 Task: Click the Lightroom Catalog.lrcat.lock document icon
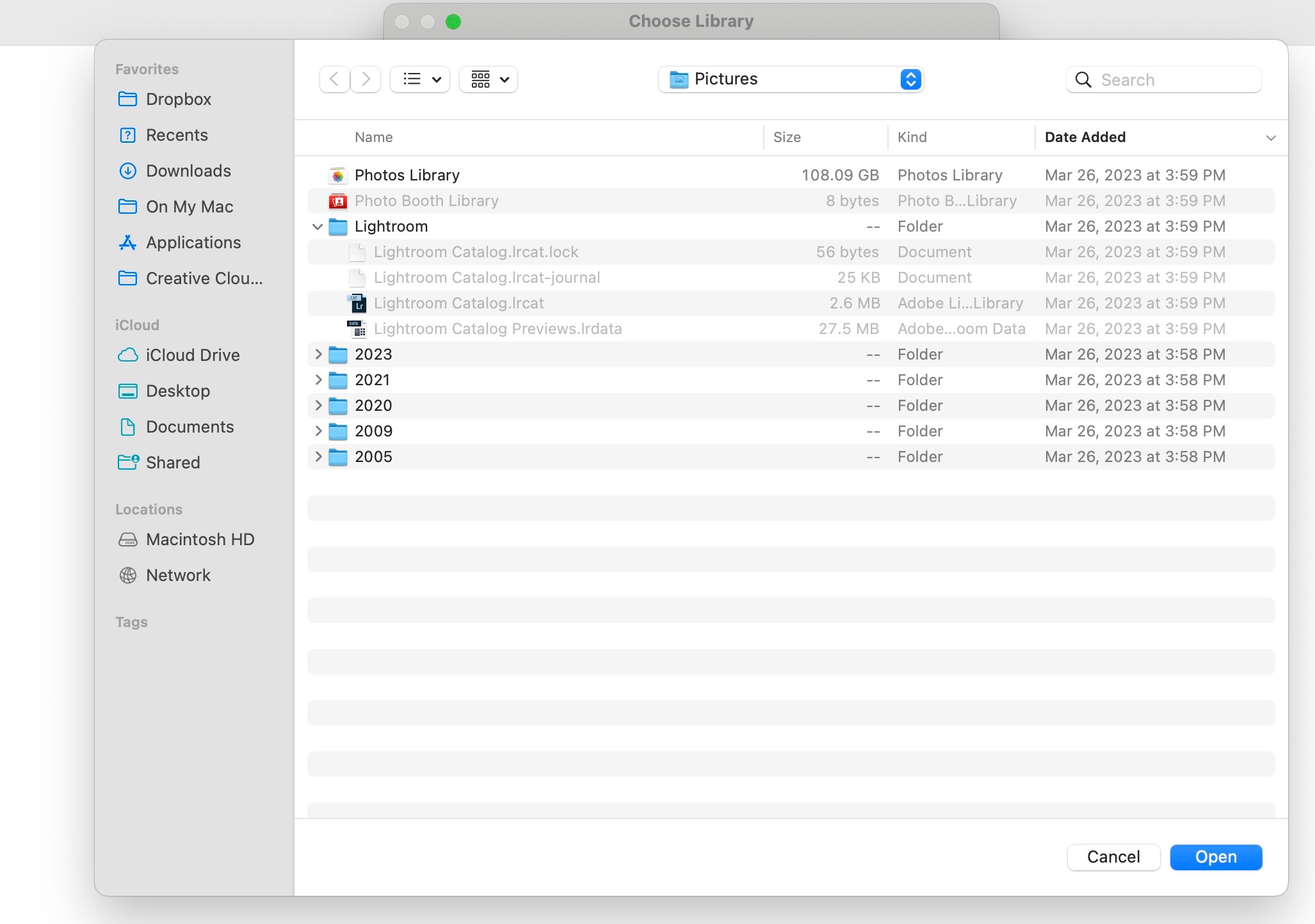pos(357,252)
